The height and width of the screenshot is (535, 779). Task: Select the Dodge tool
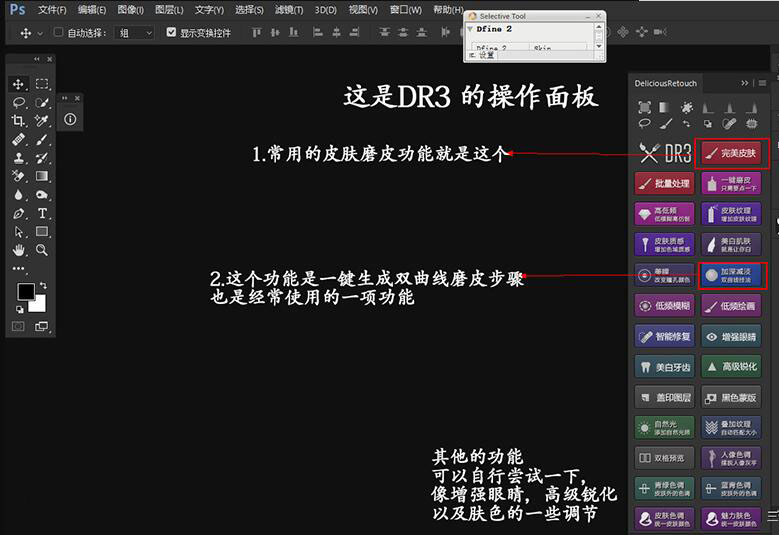[x=42, y=195]
